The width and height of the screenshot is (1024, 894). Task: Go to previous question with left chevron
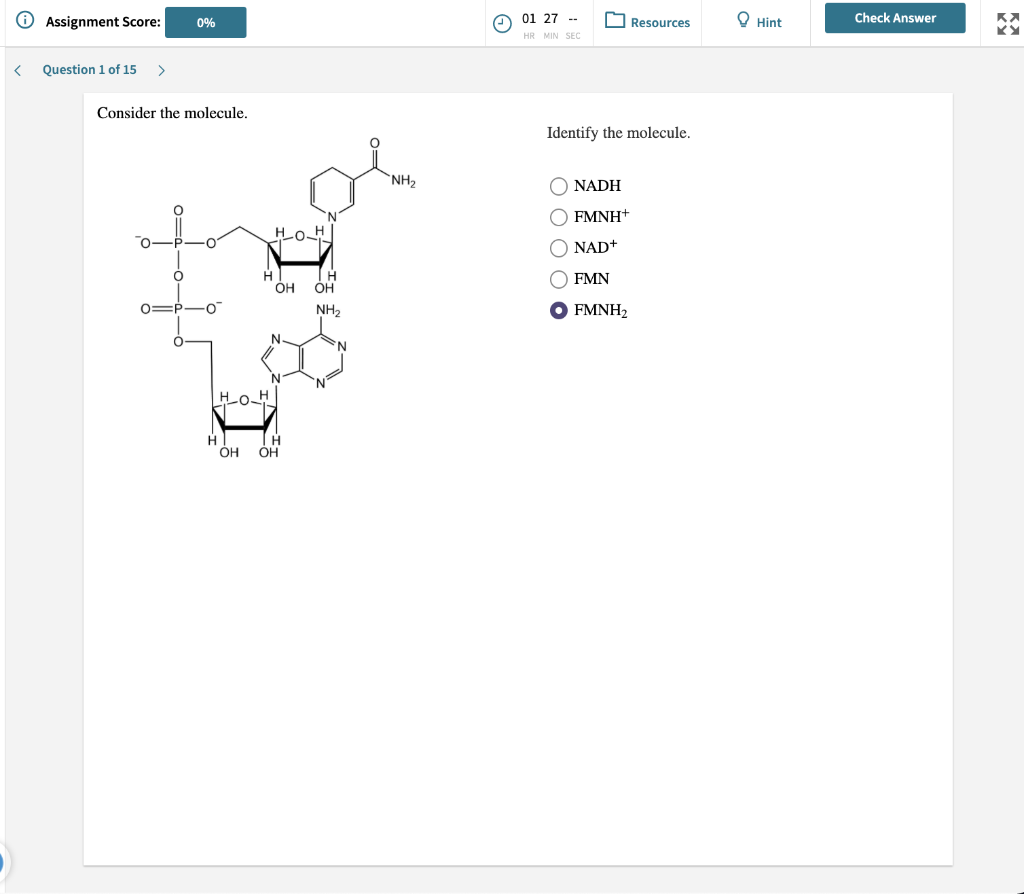click(15, 69)
